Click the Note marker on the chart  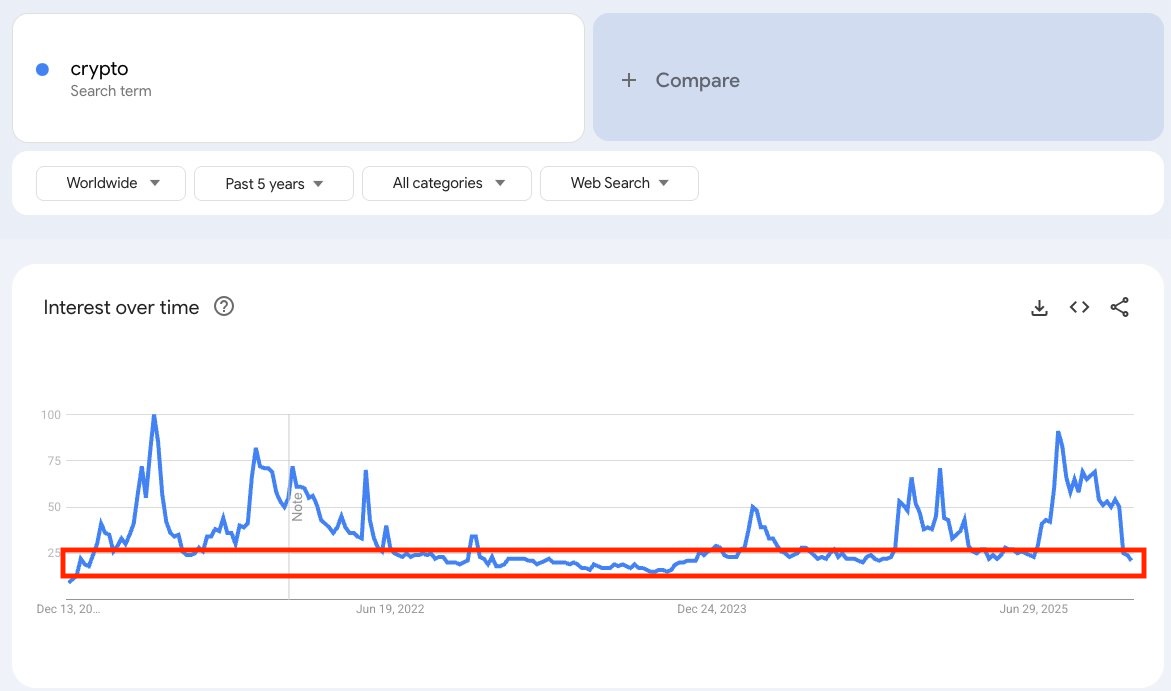(297, 506)
